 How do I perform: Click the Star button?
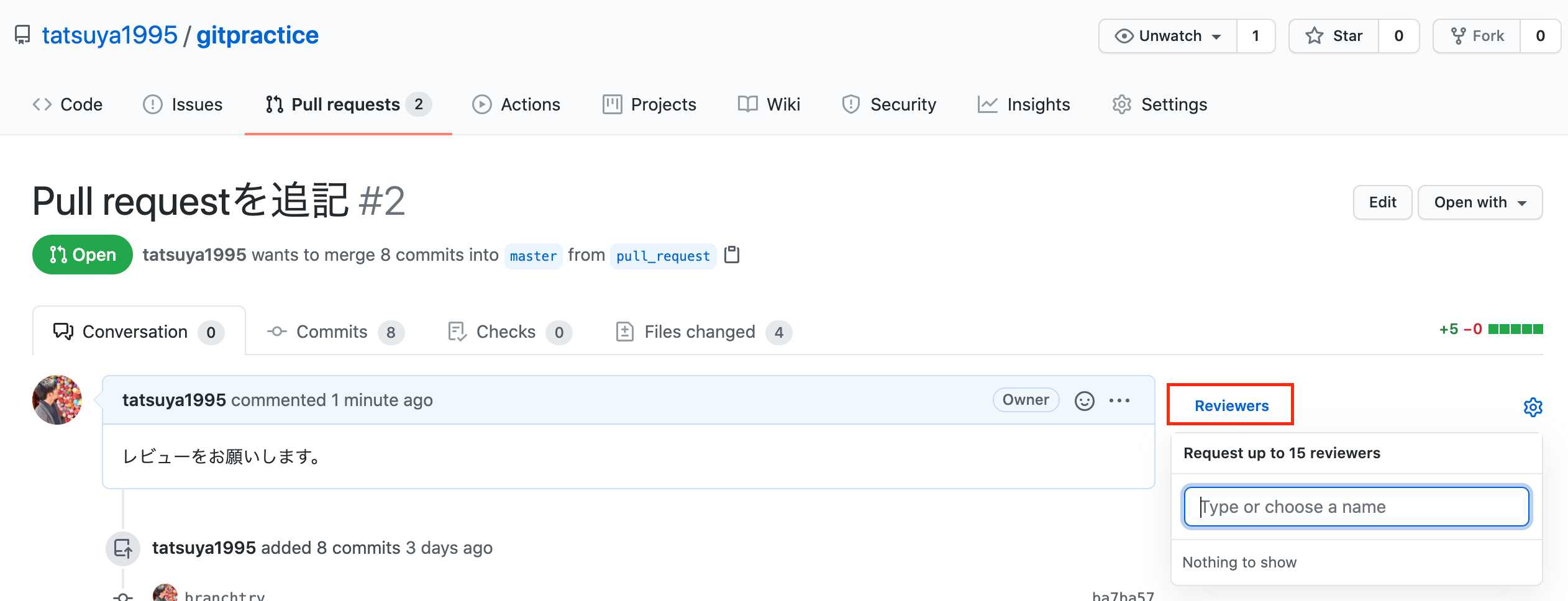(x=1334, y=36)
